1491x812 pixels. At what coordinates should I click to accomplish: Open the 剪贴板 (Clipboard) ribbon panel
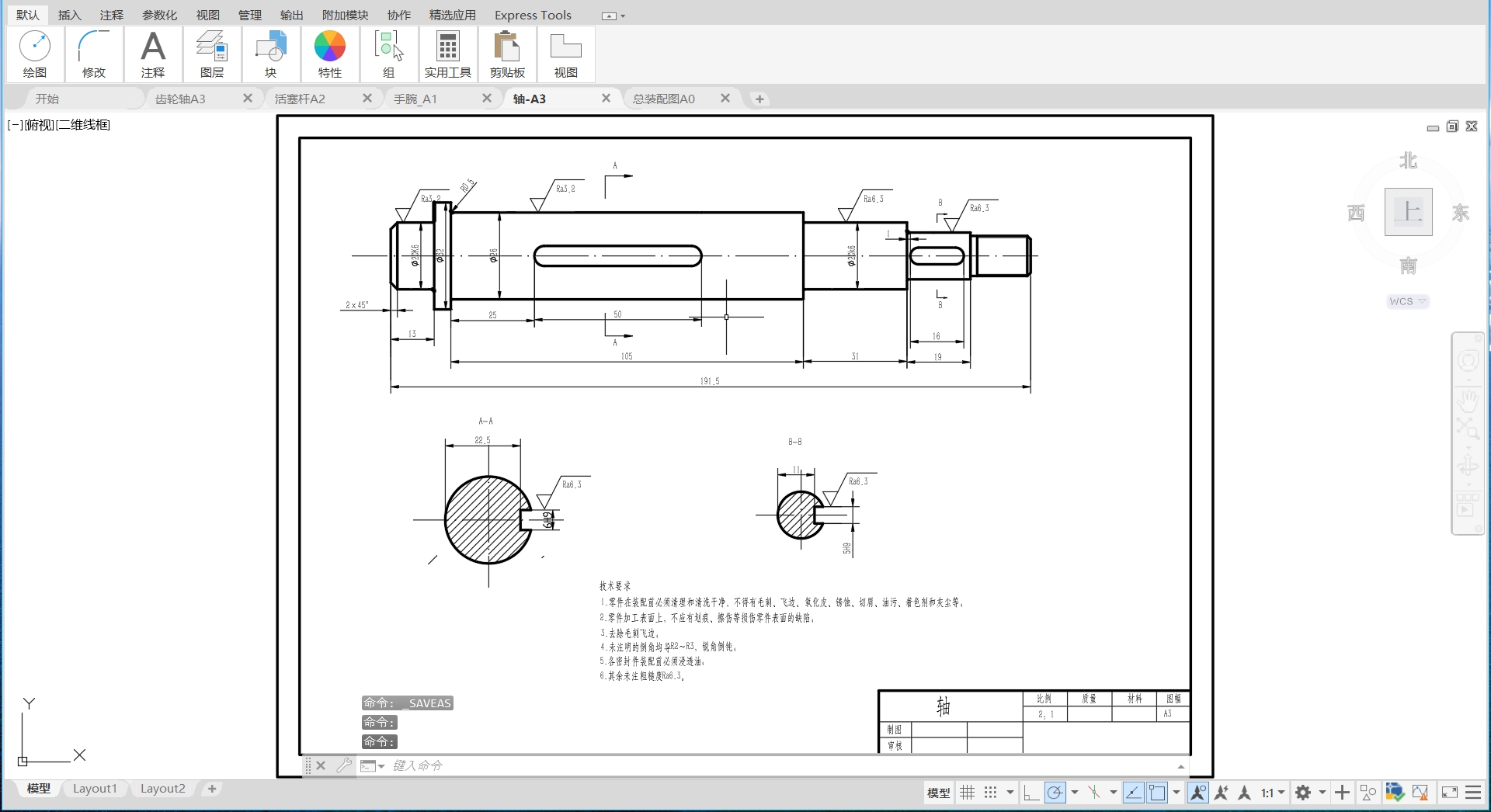507,54
